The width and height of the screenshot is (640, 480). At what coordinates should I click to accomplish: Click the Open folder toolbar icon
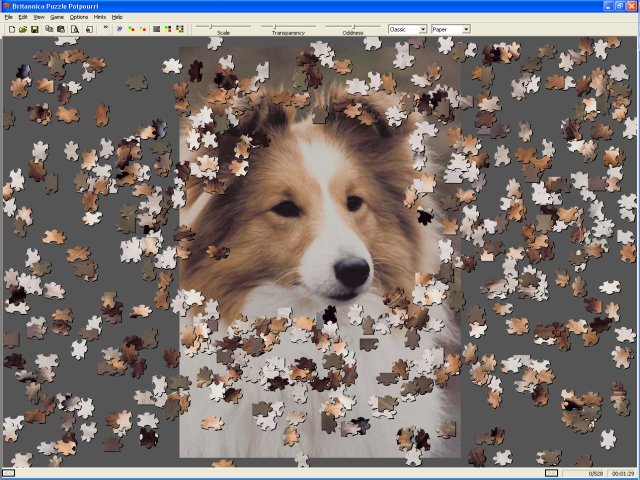click(x=22, y=29)
